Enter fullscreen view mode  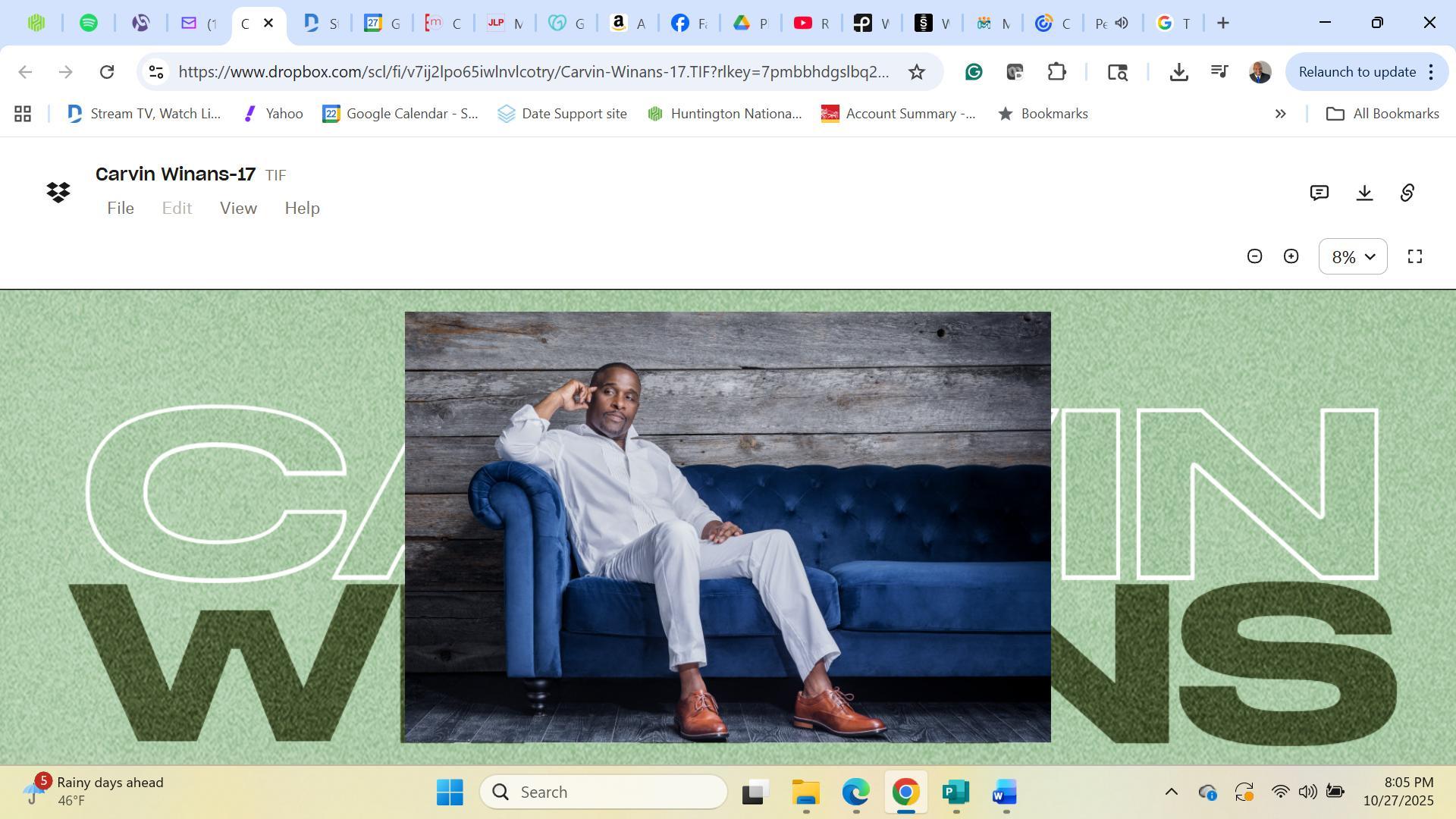1414,256
